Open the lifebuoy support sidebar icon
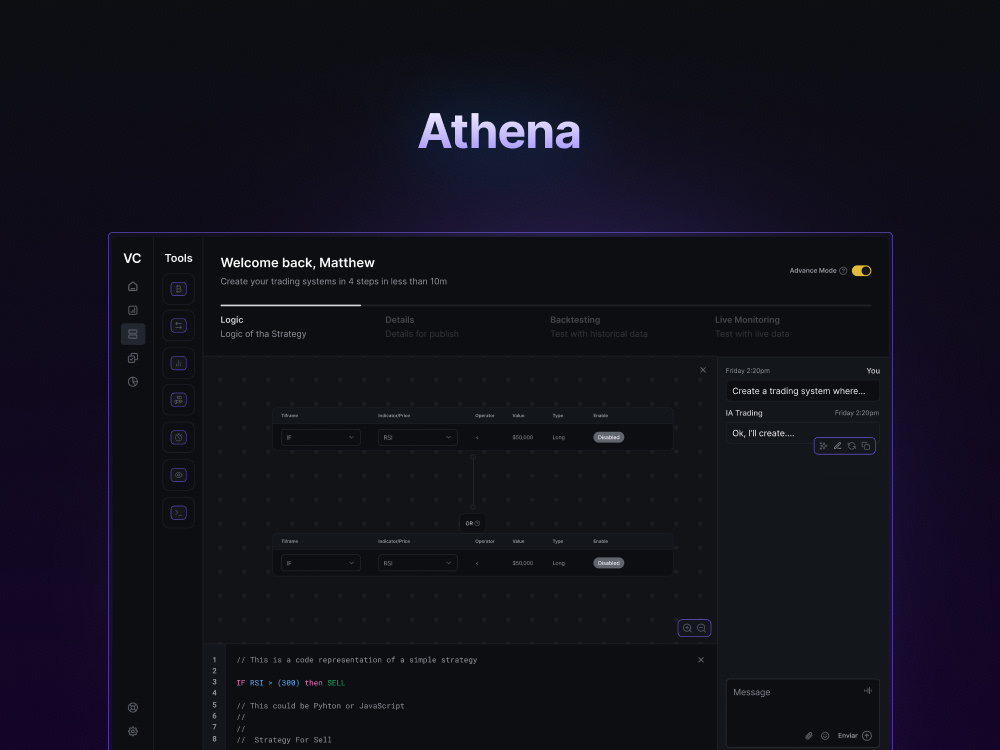This screenshot has height=750, width=1000. (133, 707)
